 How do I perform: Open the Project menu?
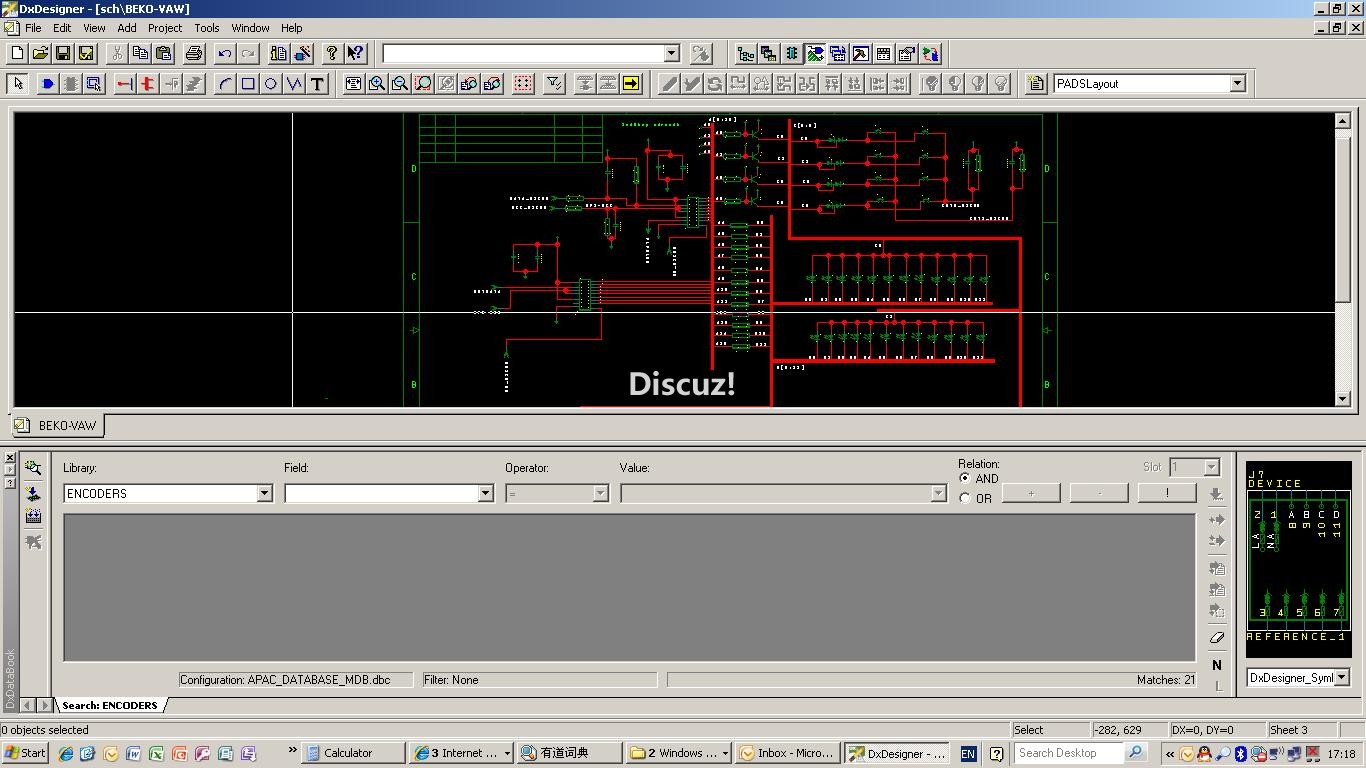coord(165,28)
